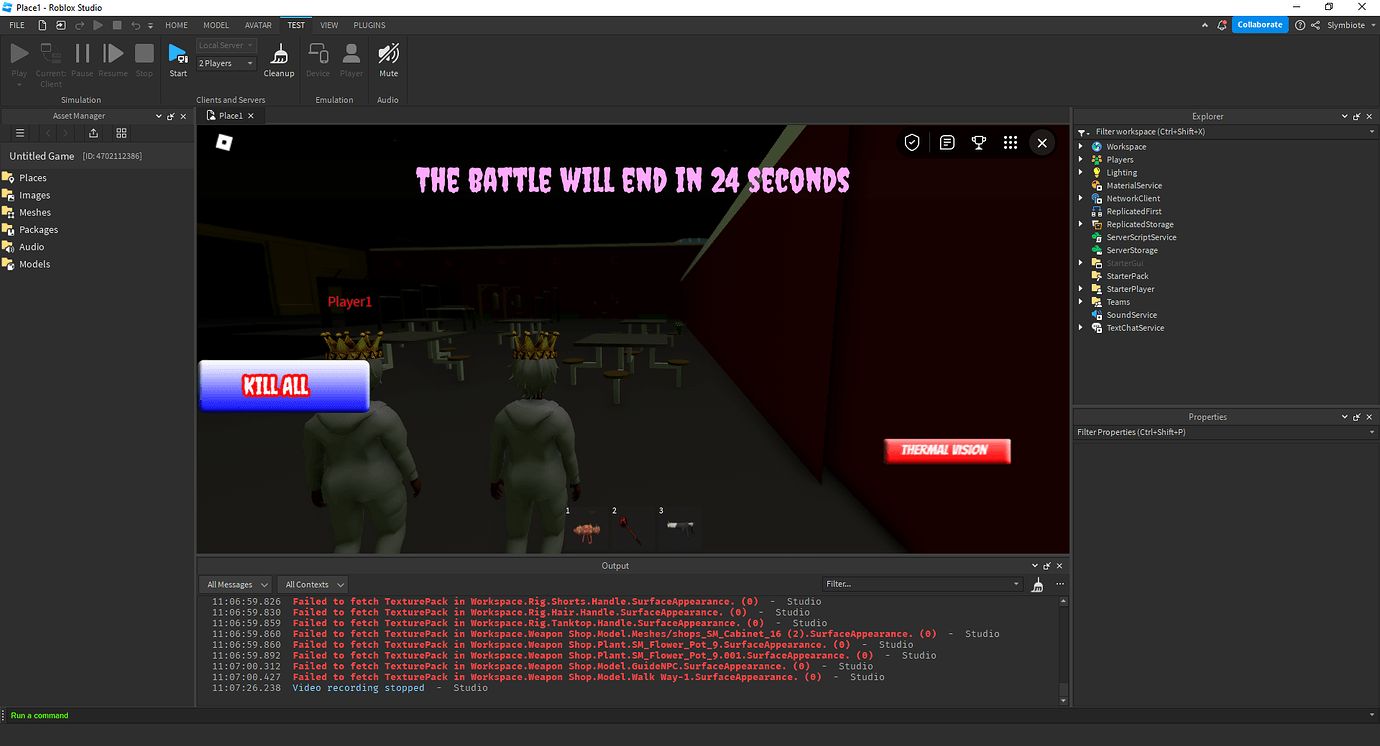This screenshot has width=1380, height=746.
Task: Click the shield safety icon in the viewport
Action: pyautogui.click(x=912, y=142)
